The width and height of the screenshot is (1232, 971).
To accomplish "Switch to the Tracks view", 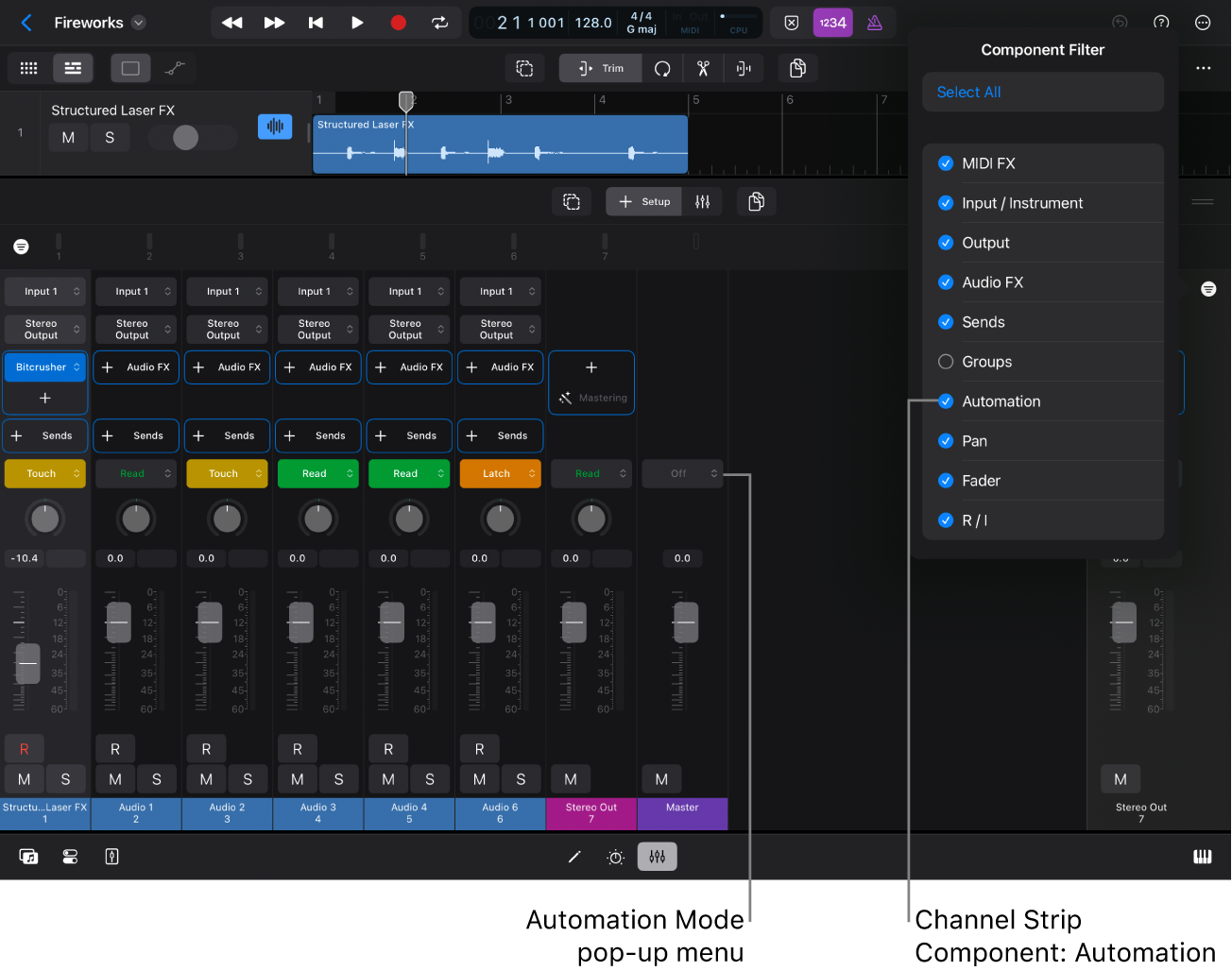I will tap(73, 68).
